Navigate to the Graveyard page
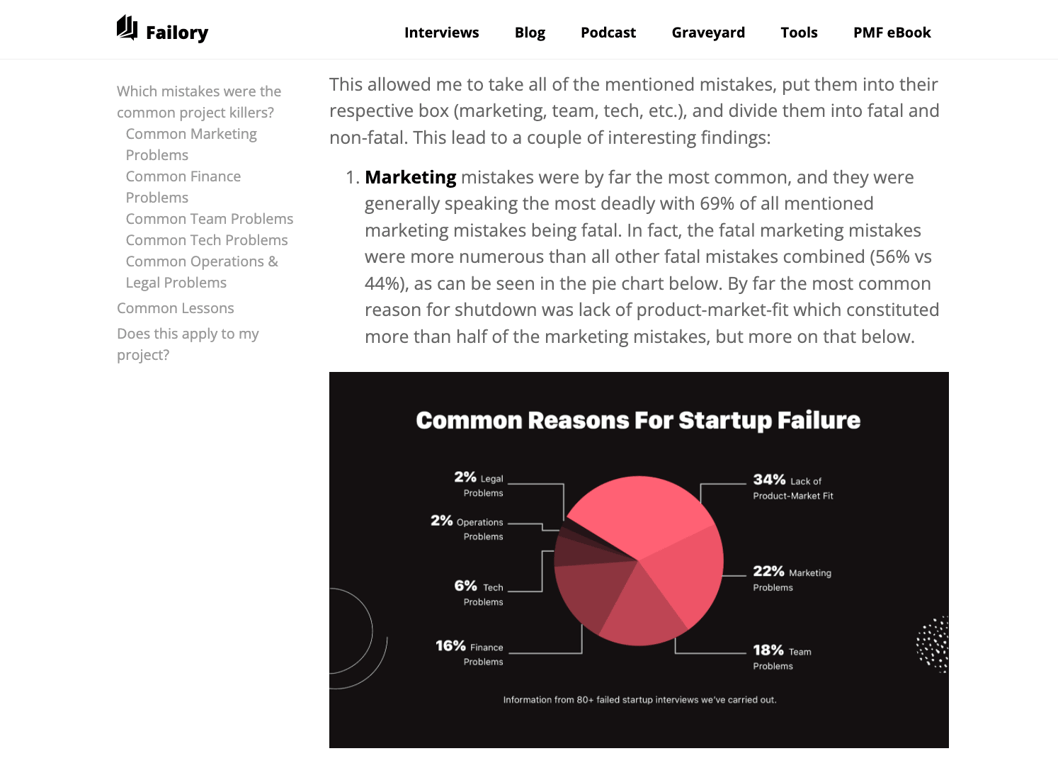Viewport: 1058px width, 768px height. [x=708, y=32]
